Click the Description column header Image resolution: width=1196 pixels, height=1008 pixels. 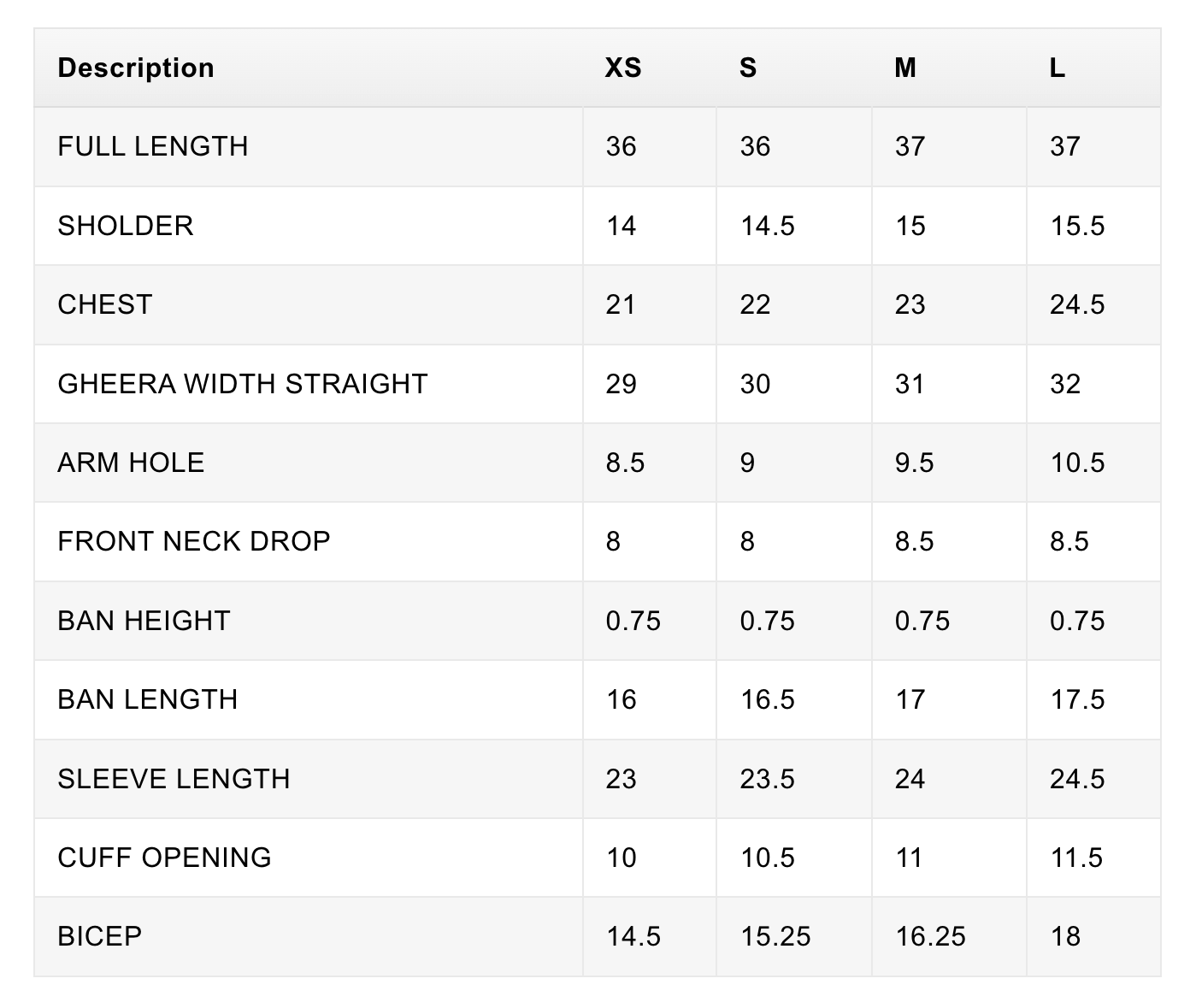136,68
